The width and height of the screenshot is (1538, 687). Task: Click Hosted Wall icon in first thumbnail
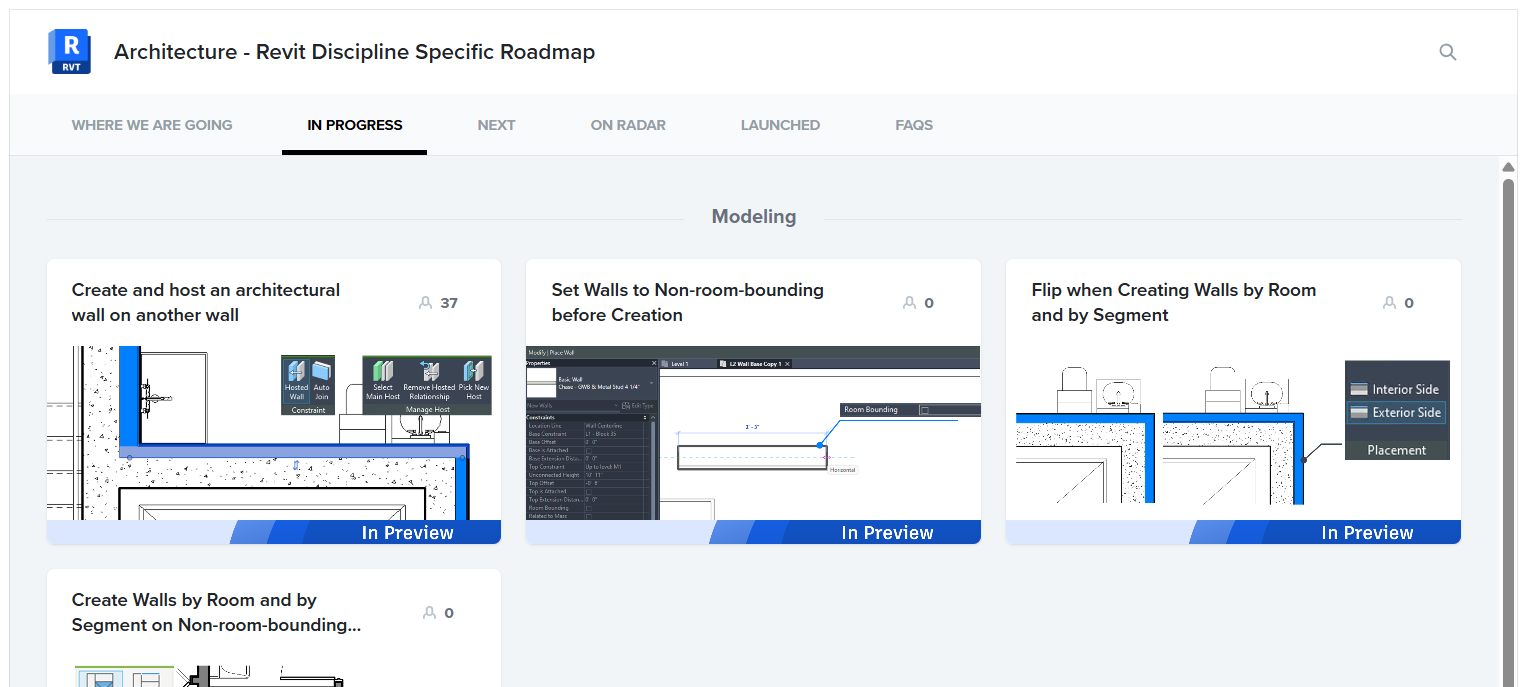(296, 378)
